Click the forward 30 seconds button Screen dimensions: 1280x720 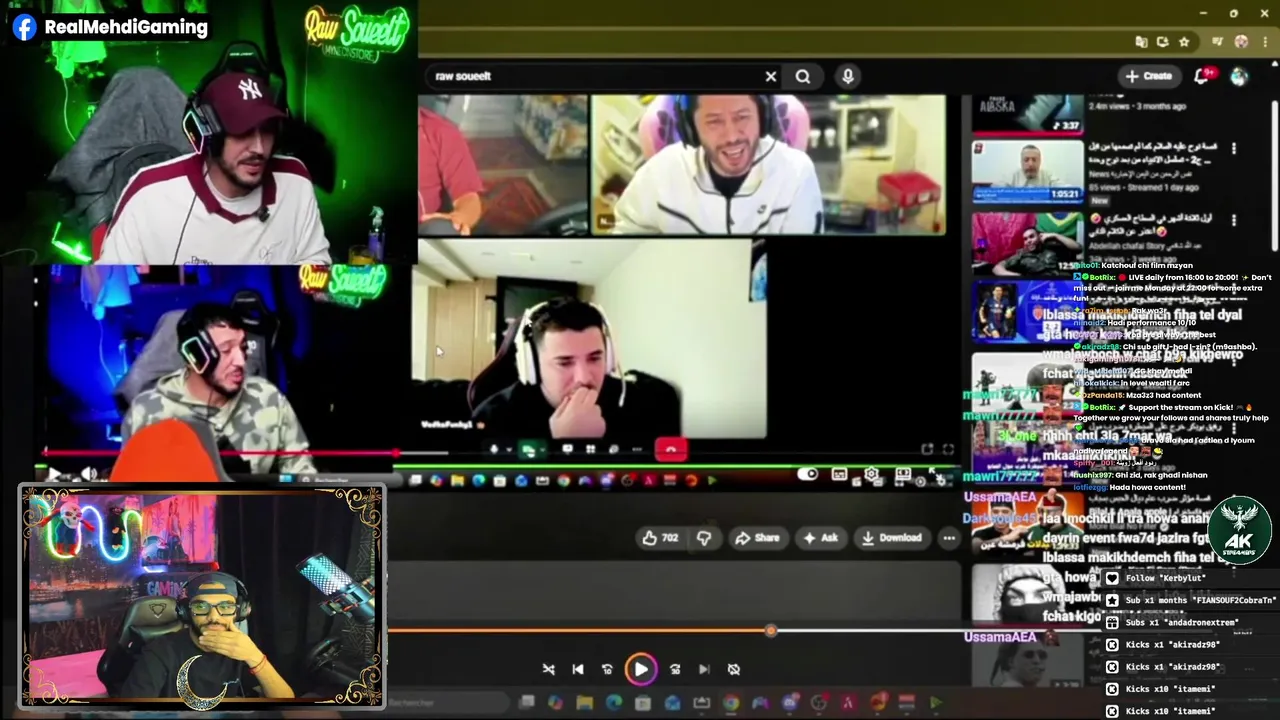(x=675, y=669)
